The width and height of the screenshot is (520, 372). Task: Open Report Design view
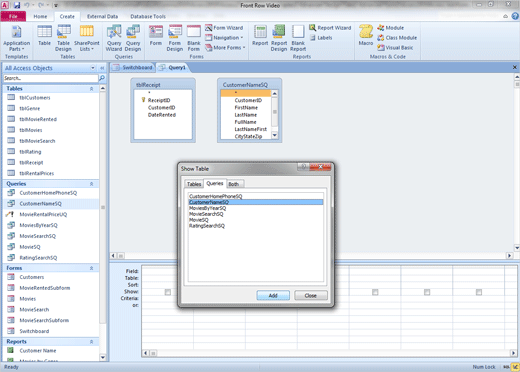point(279,38)
